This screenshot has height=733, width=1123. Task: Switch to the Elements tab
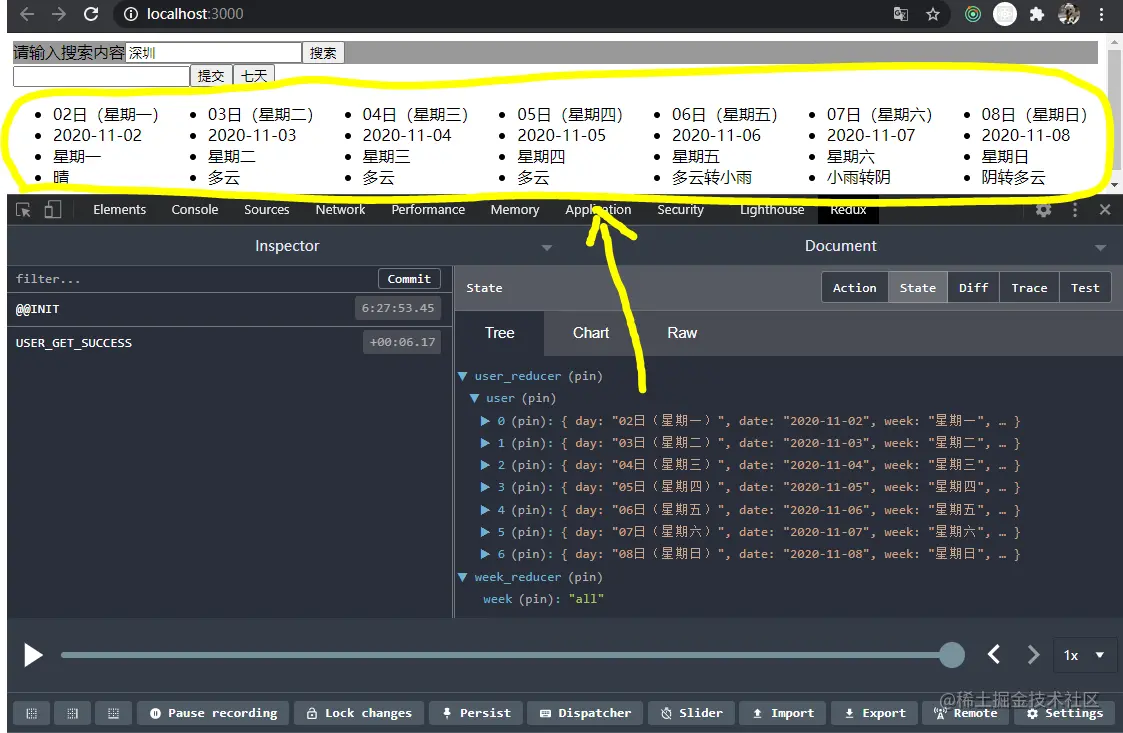(120, 209)
